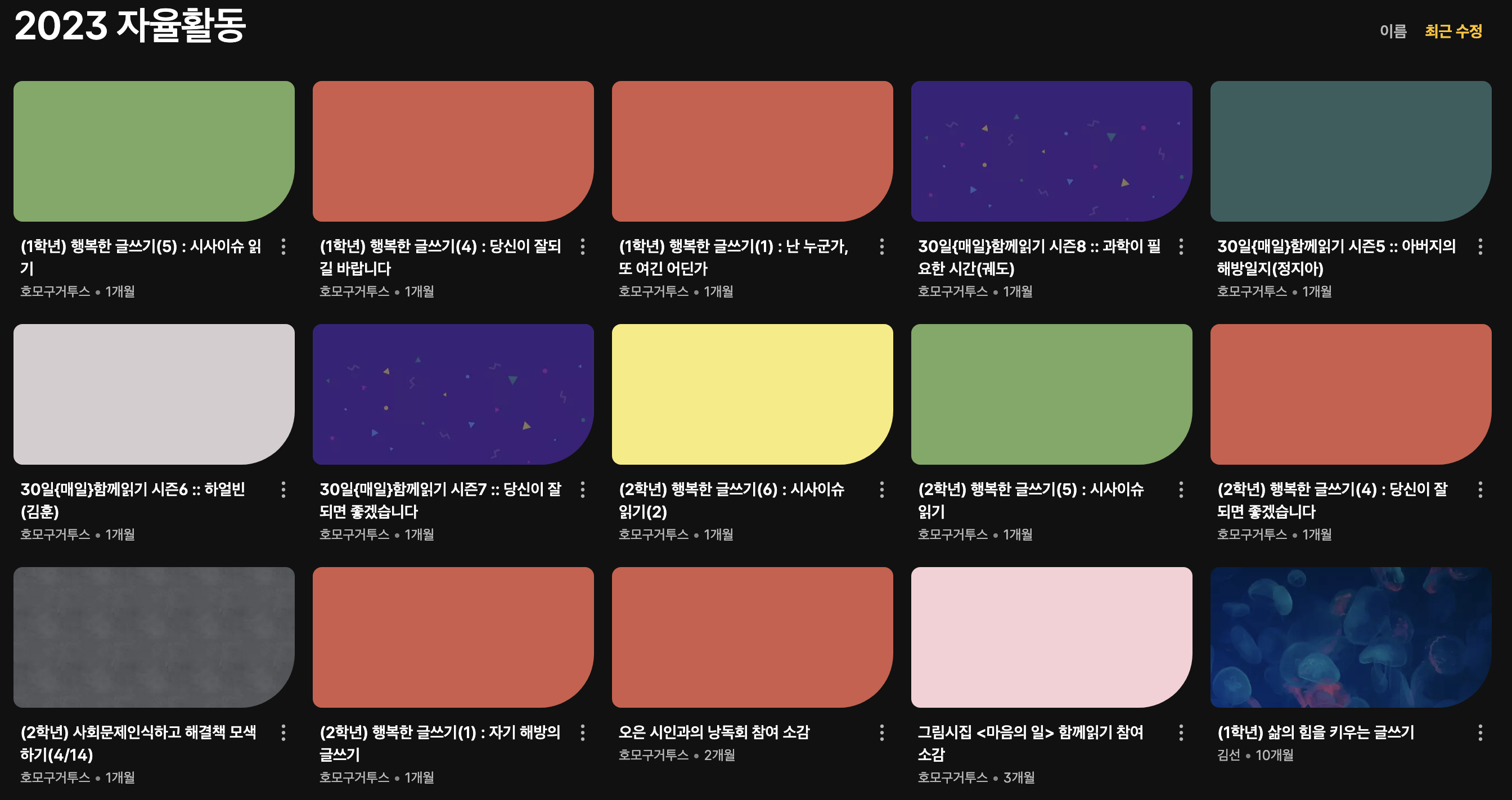Sort padlets by 이름
1512x800 pixels.
(1393, 31)
